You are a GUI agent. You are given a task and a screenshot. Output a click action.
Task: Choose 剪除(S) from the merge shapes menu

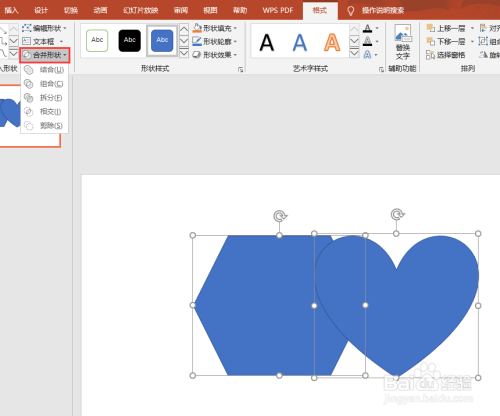pyautogui.click(x=44, y=126)
